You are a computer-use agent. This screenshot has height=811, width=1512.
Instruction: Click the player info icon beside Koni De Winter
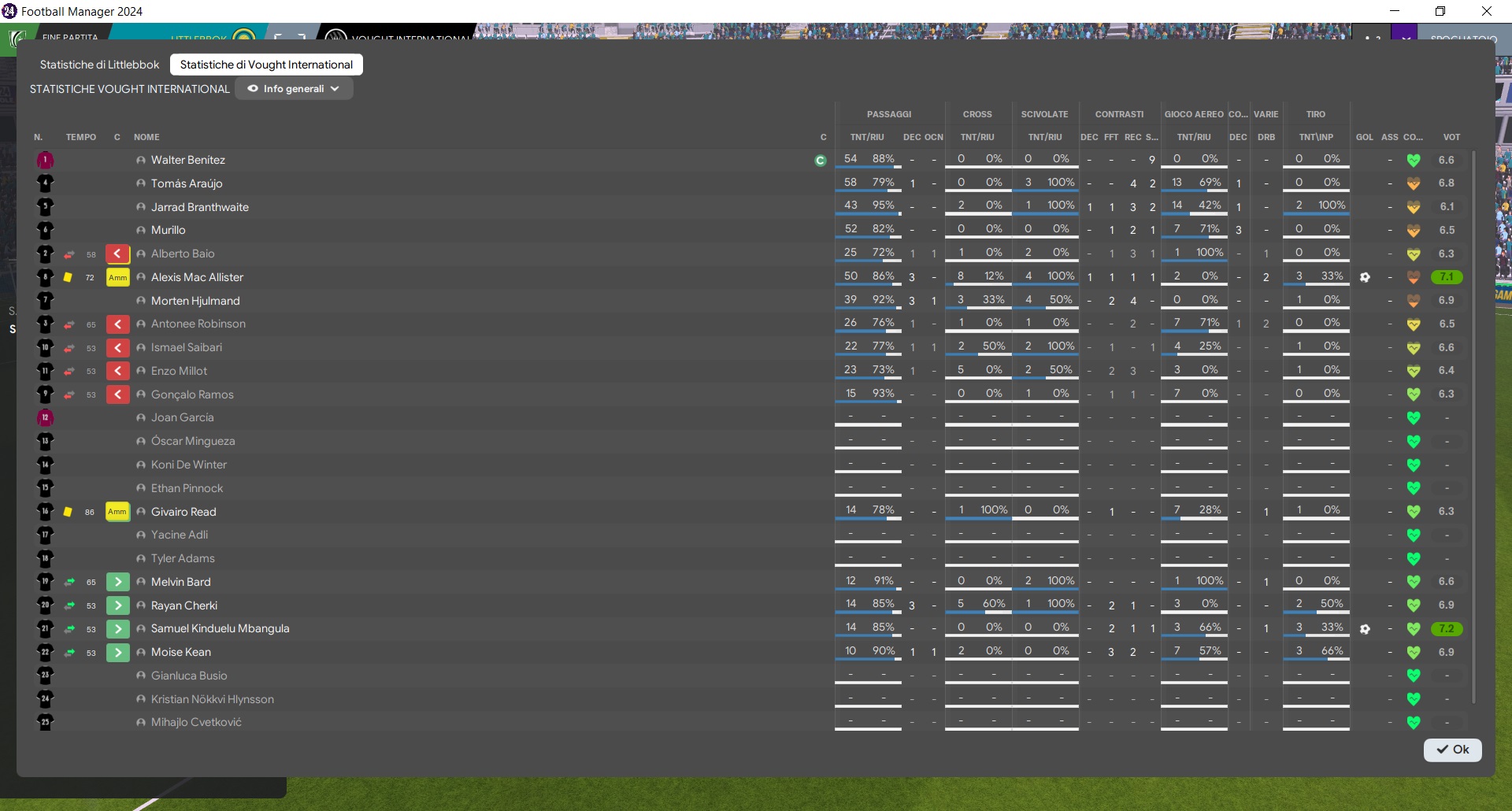pyautogui.click(x=141, y=465)
